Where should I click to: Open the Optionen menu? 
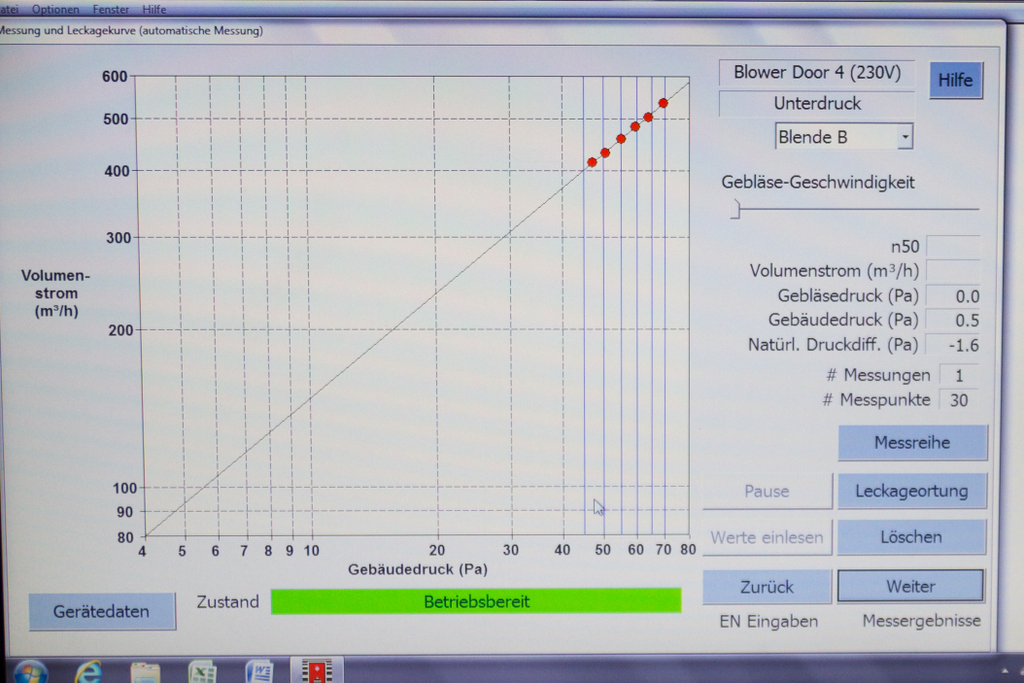pyautogui.click(x=56, y=10)
